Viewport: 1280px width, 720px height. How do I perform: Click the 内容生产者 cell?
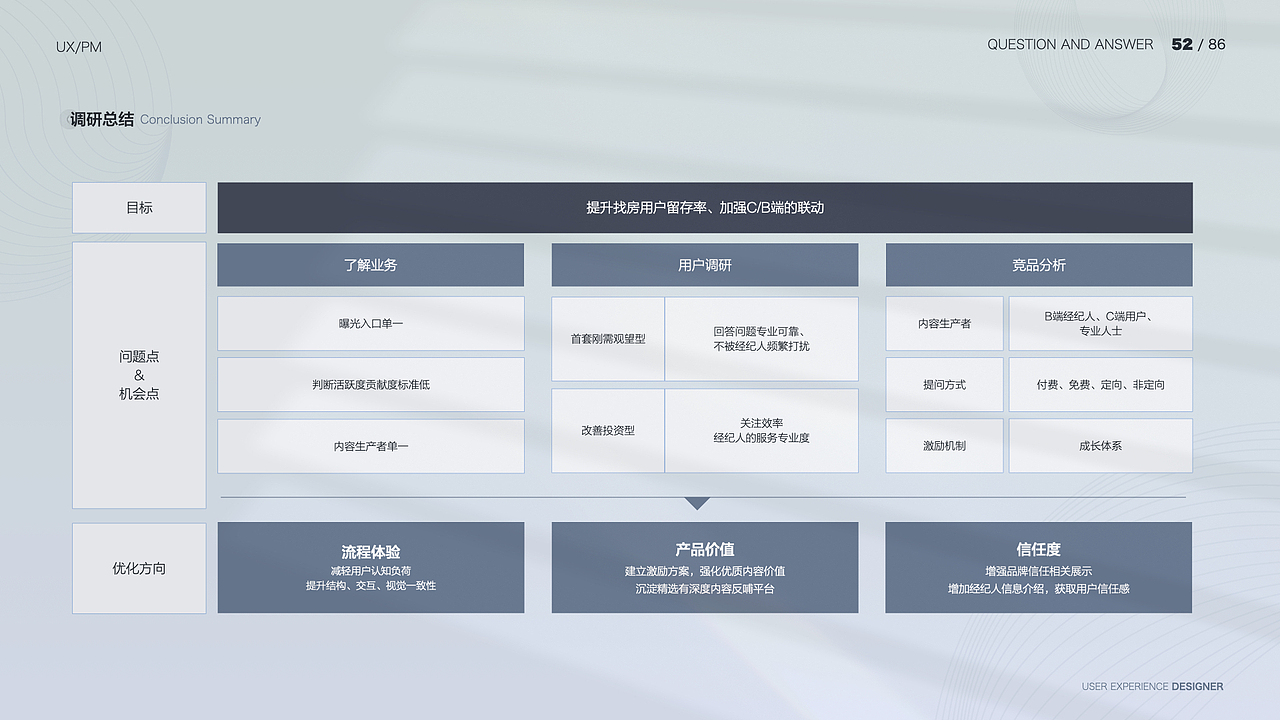click(944, 323)
